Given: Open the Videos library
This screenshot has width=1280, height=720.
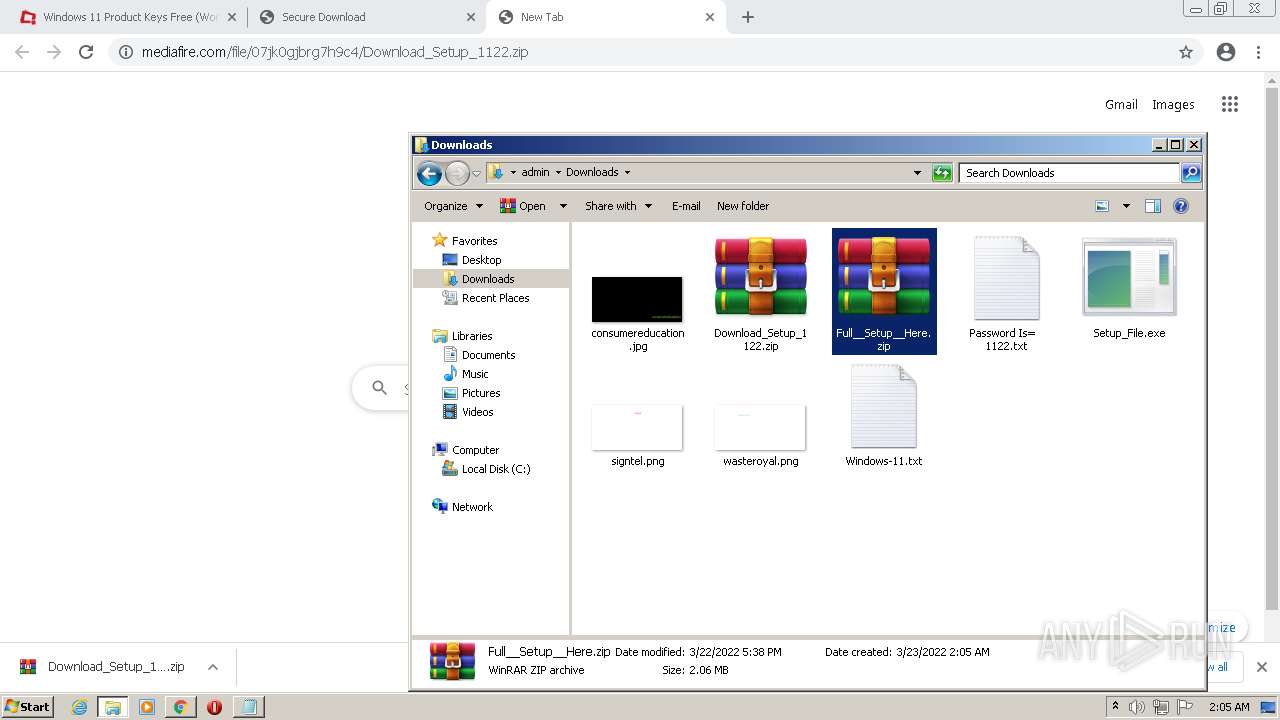Looking at the screenshot, I should pos(477,412).
